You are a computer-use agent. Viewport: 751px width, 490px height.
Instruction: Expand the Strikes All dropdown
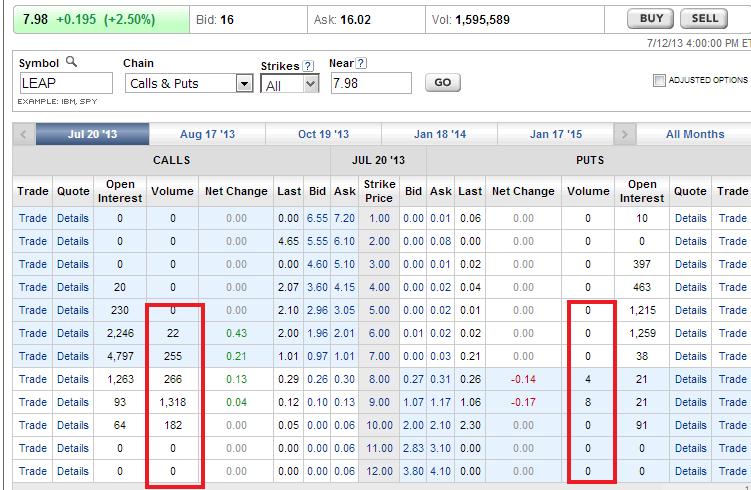(x=309, y=85)
